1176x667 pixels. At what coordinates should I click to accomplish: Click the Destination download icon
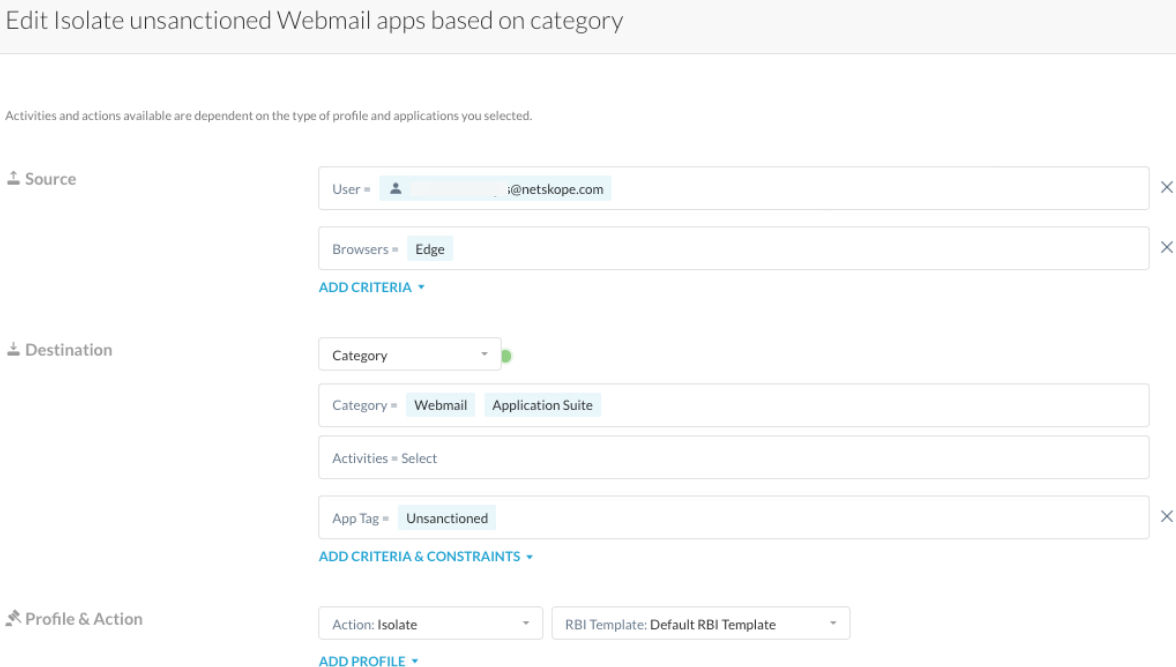click(x=13, y=350)
